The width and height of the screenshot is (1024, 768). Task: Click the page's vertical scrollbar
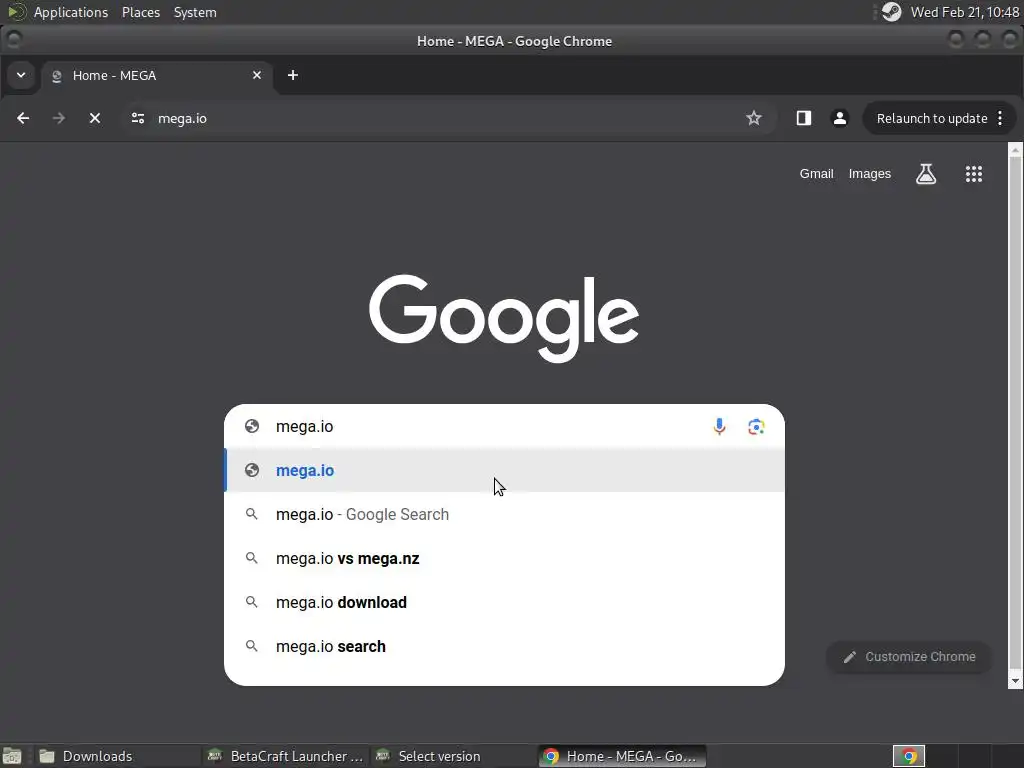coord(1015,413)
